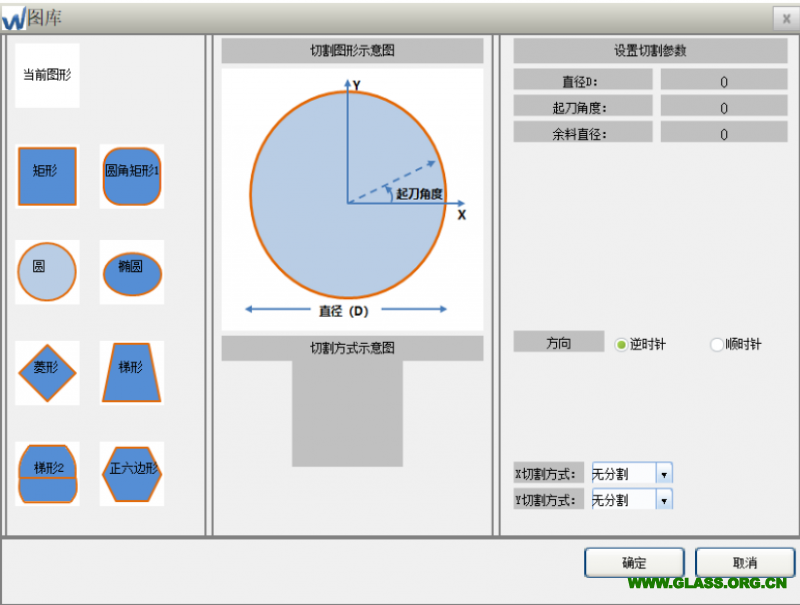Select the 逆时针 counterclockwise radio button
This screenshot has width=800, height=605.
point(621,344)
